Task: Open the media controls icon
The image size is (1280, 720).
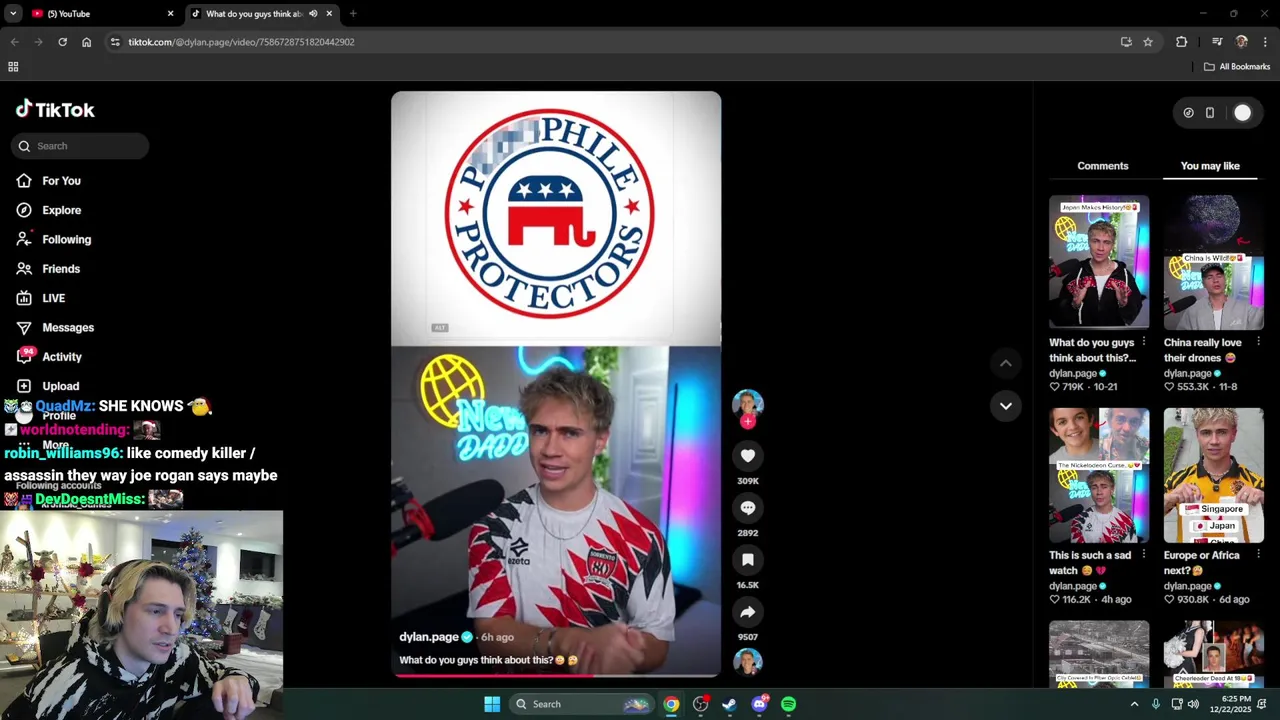Action: point(1217,42)
